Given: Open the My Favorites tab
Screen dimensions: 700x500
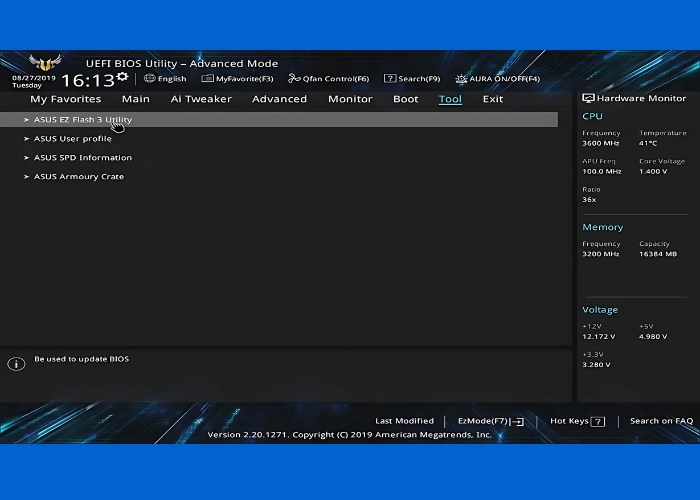Looking at the screenshot, I should coord(66,99).
